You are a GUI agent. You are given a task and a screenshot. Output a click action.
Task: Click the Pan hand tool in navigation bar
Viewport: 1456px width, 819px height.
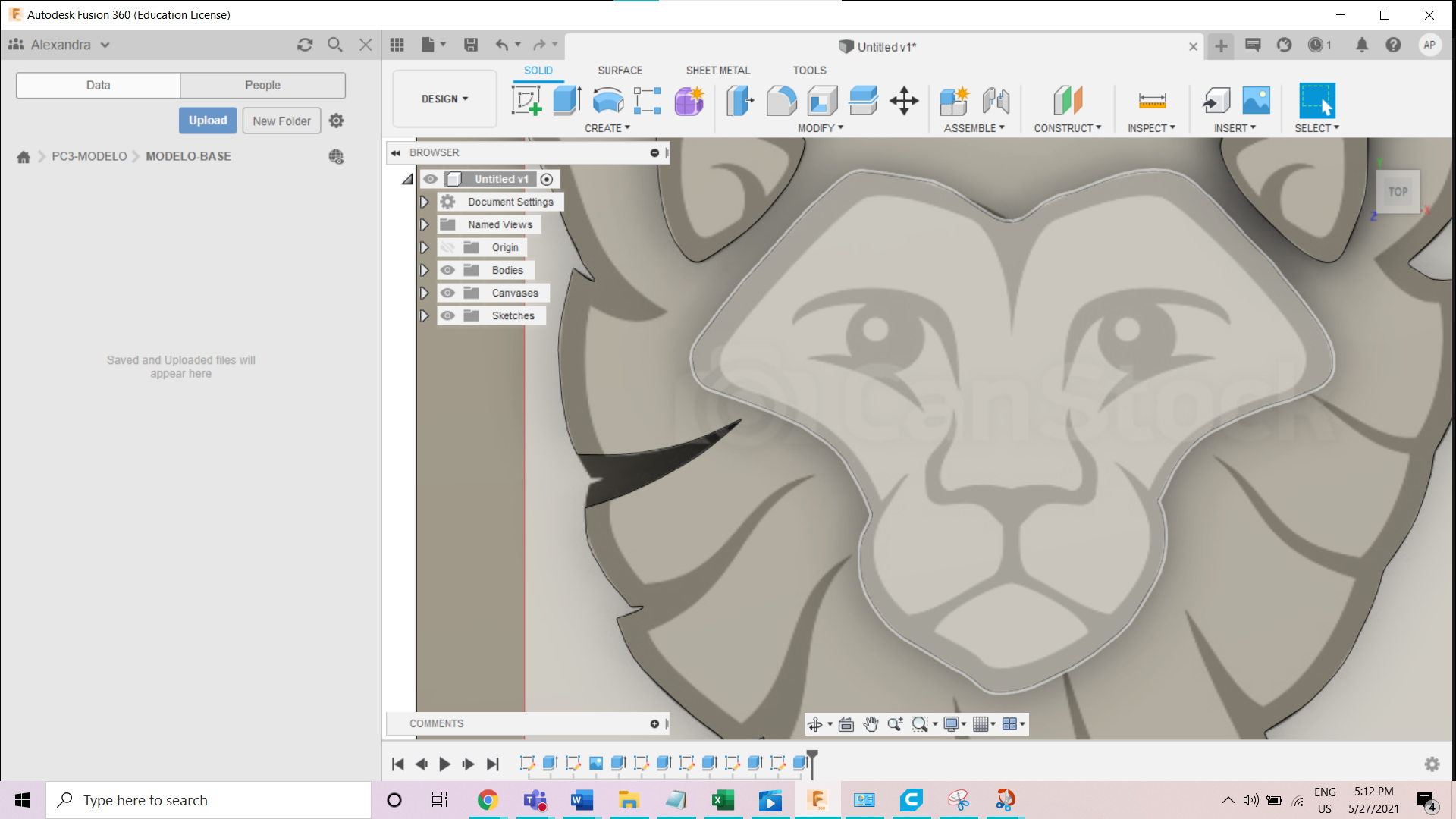tap(871, 724)
